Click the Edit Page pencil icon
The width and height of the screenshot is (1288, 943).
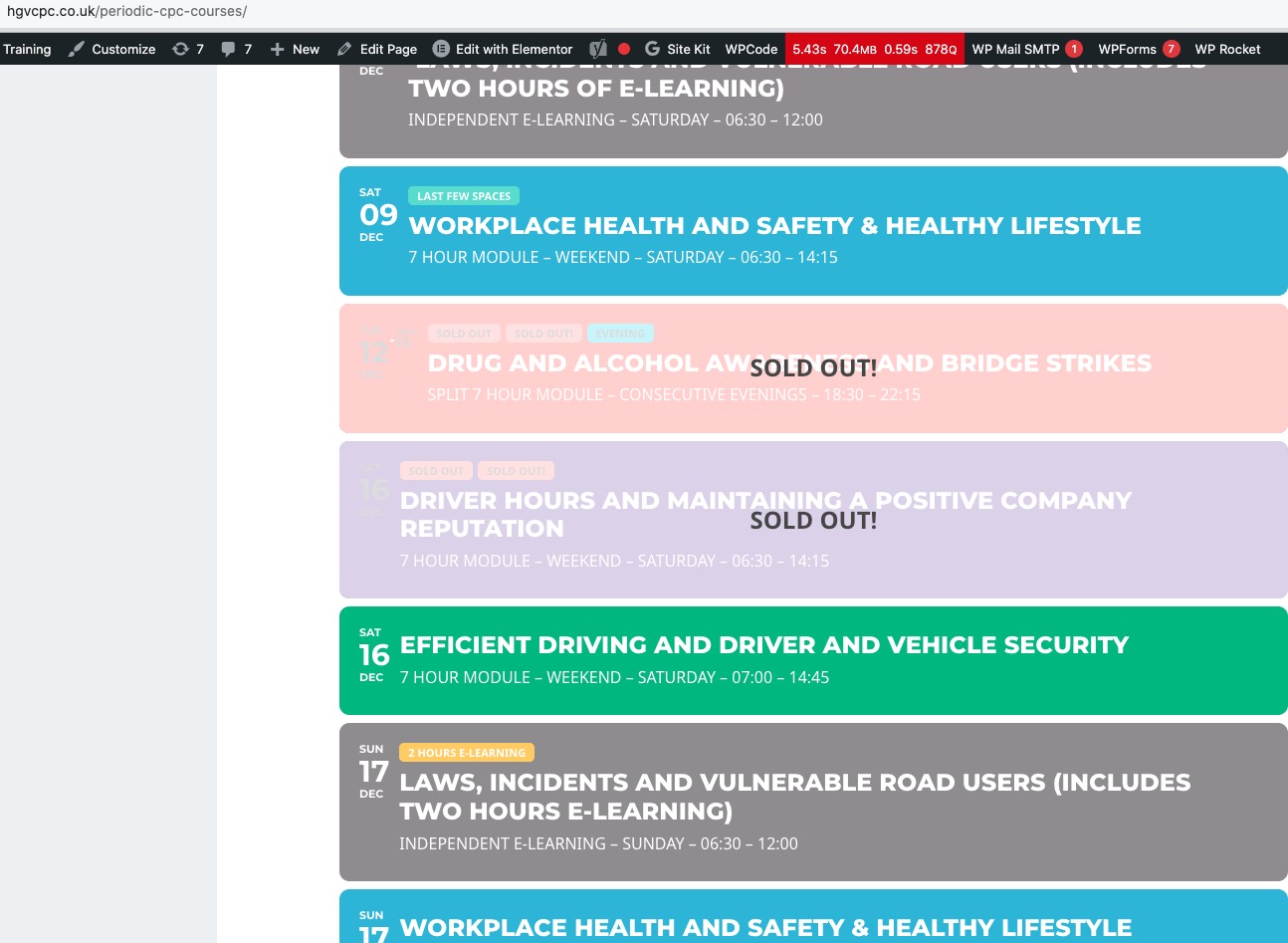(x=344, y=49)
